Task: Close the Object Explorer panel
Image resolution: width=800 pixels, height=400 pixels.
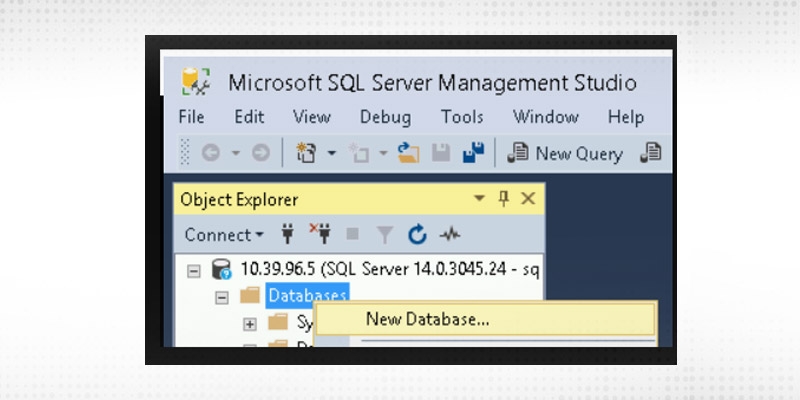Action: [x=528, y=198]
